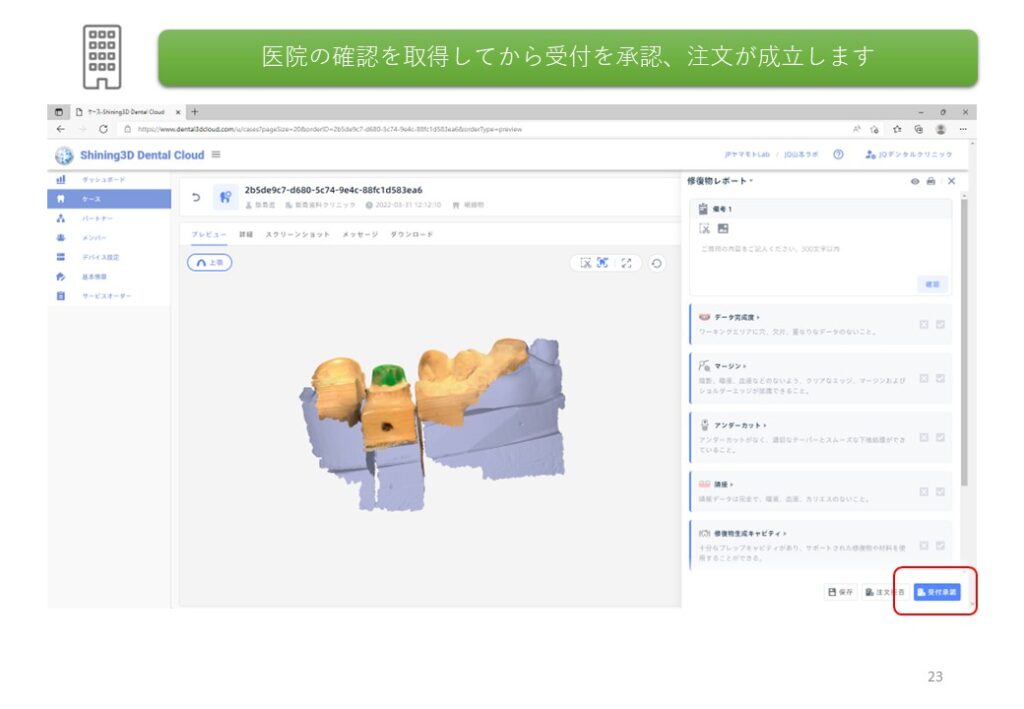Click the image icon in the remark box

[x=723, y=229]
